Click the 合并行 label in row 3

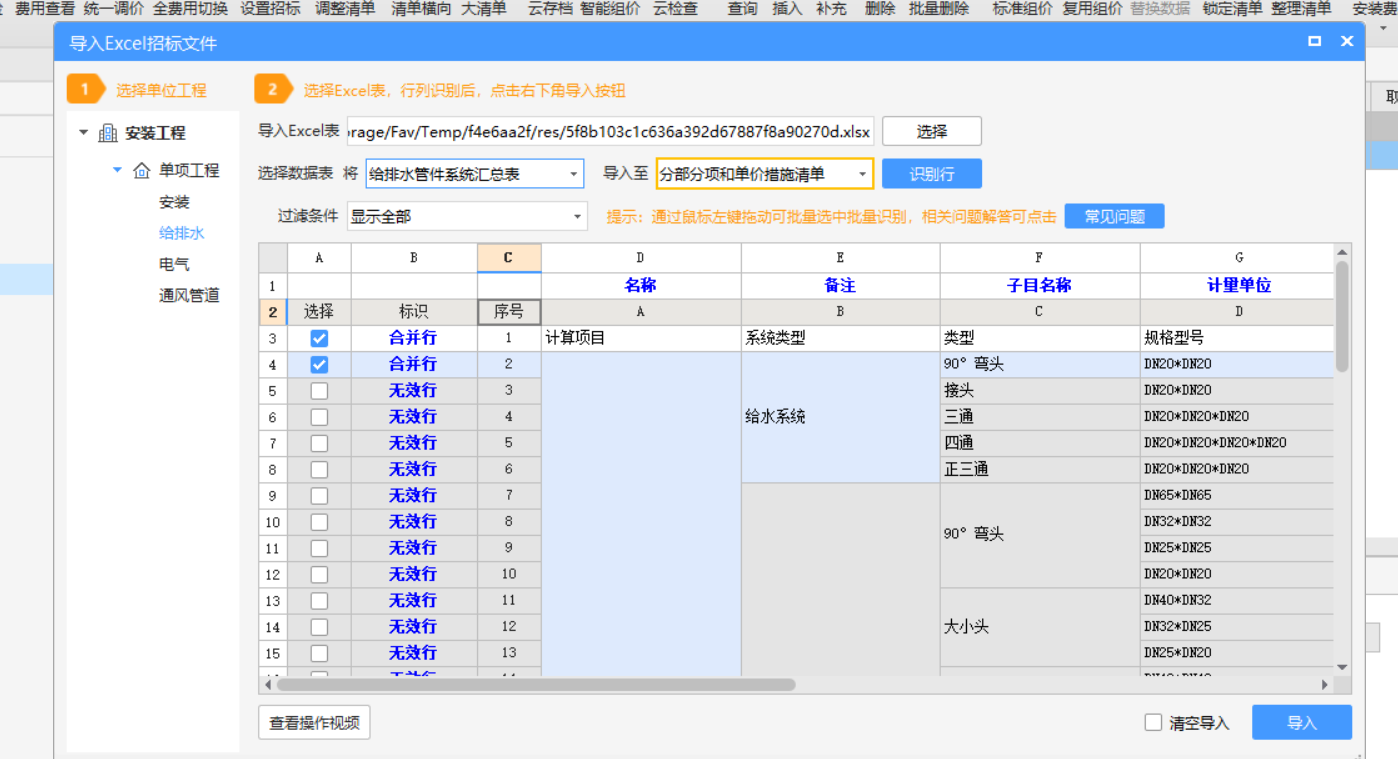pyautogui.click(x=413, y=339)
